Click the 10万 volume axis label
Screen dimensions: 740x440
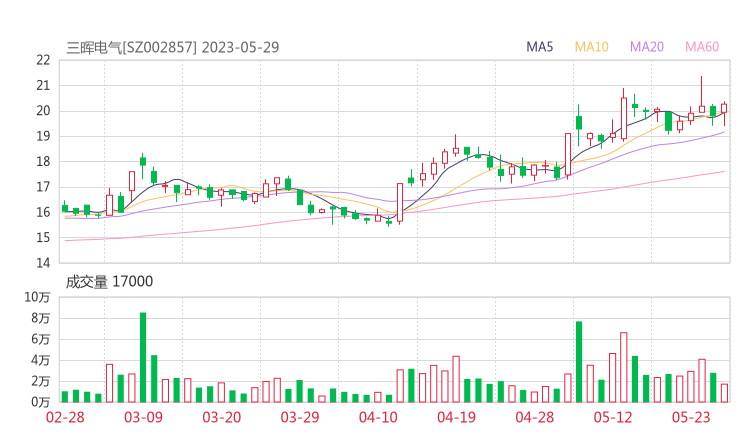[37, 297]
